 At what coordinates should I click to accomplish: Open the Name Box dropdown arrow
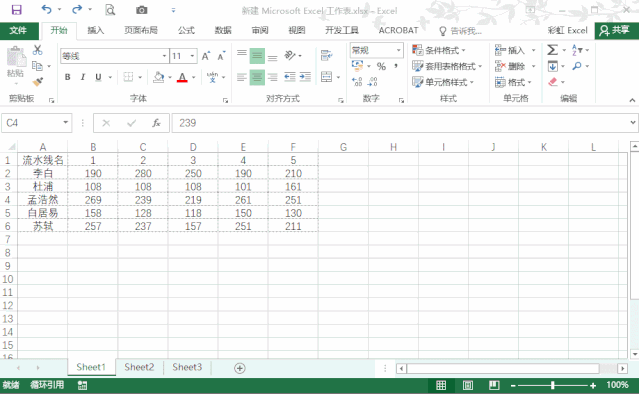(x=65, y=123)
